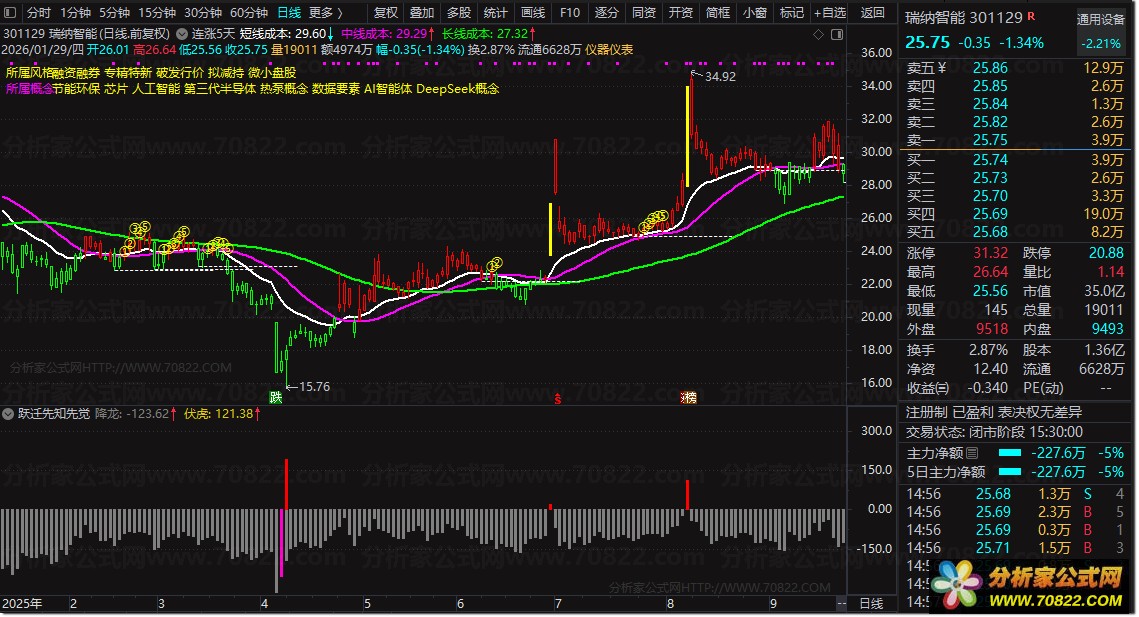Open the 更多 period dropdown
Viewport: 1139px width, 617px height.
click(325, 13)
